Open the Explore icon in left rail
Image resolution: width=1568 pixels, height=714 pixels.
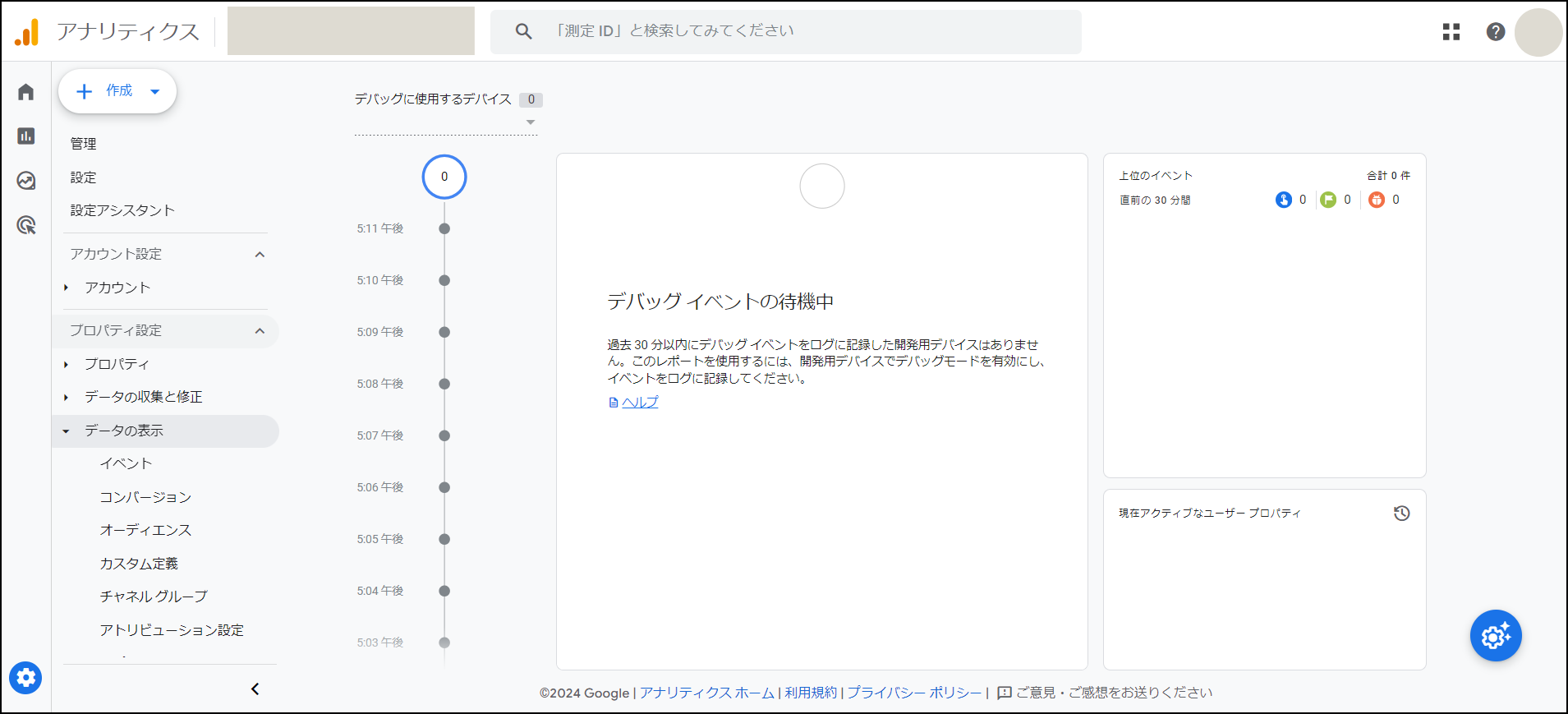(x=25, y=180)
